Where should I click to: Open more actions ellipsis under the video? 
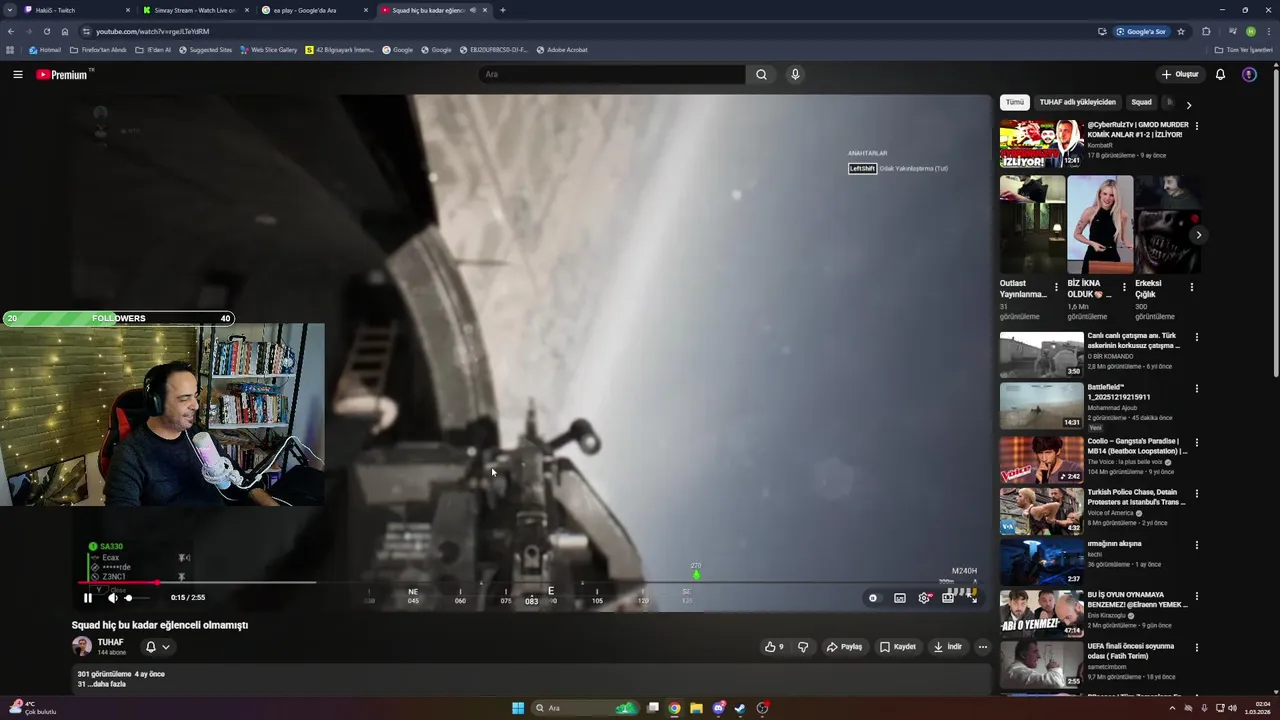click(x=982, y=647)
